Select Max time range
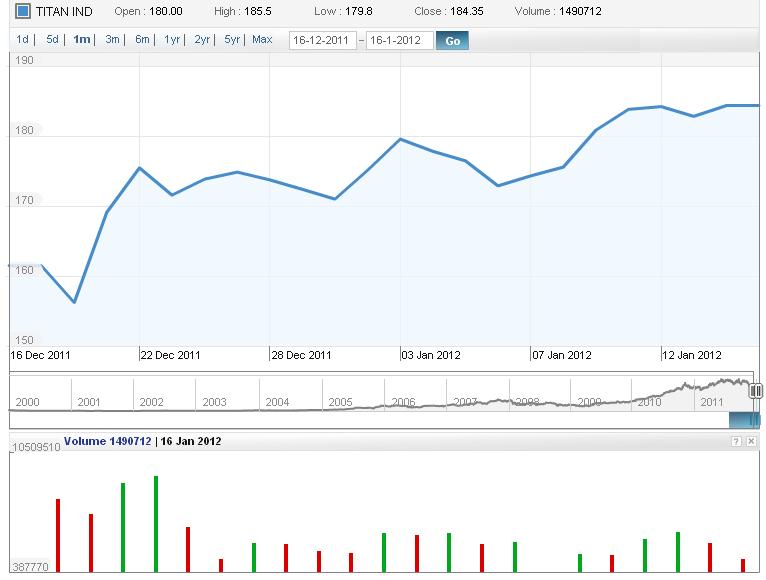This screenshot has height=580, width=766. click(262, 40)
